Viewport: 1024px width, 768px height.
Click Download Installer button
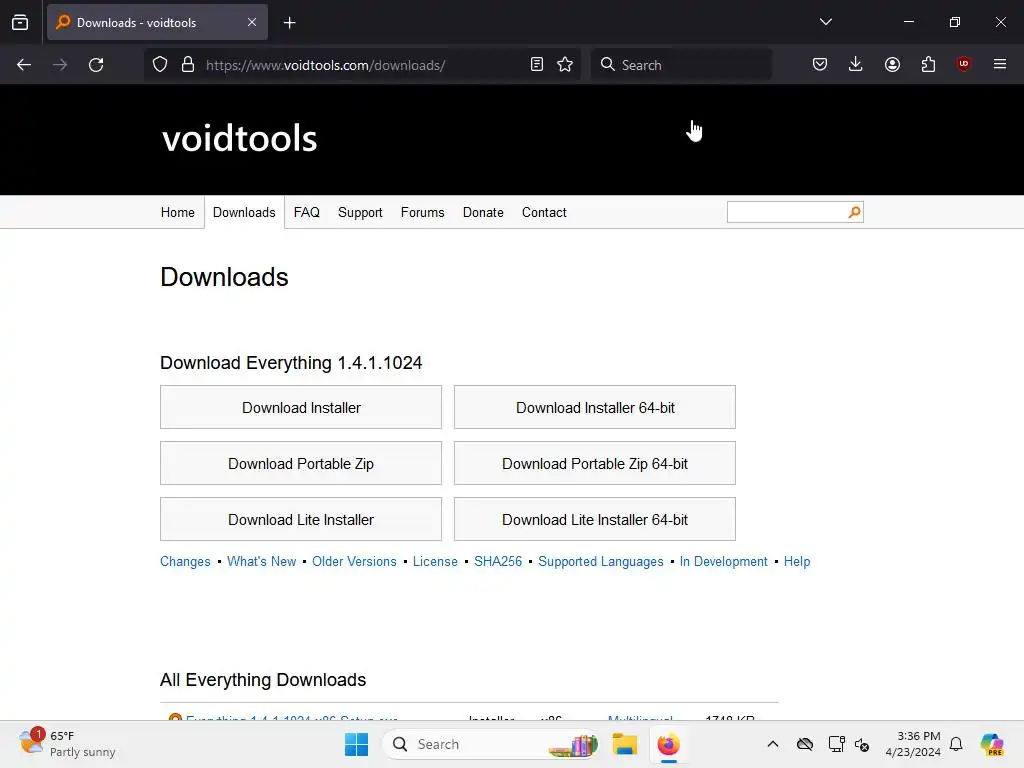click(301, 408)
